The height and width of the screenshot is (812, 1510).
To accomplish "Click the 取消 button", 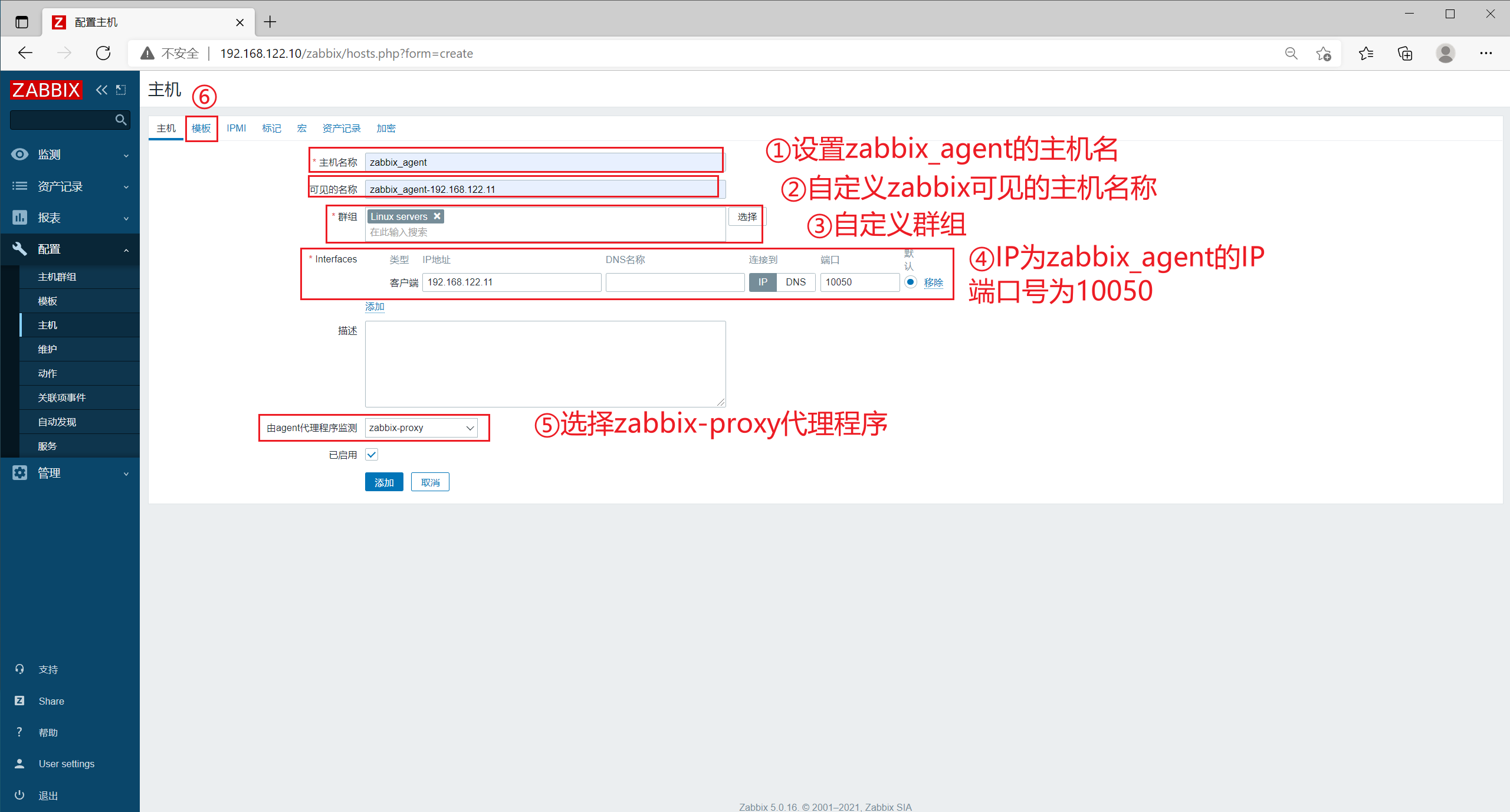I will pyautogui.click(x=430, y=482).
